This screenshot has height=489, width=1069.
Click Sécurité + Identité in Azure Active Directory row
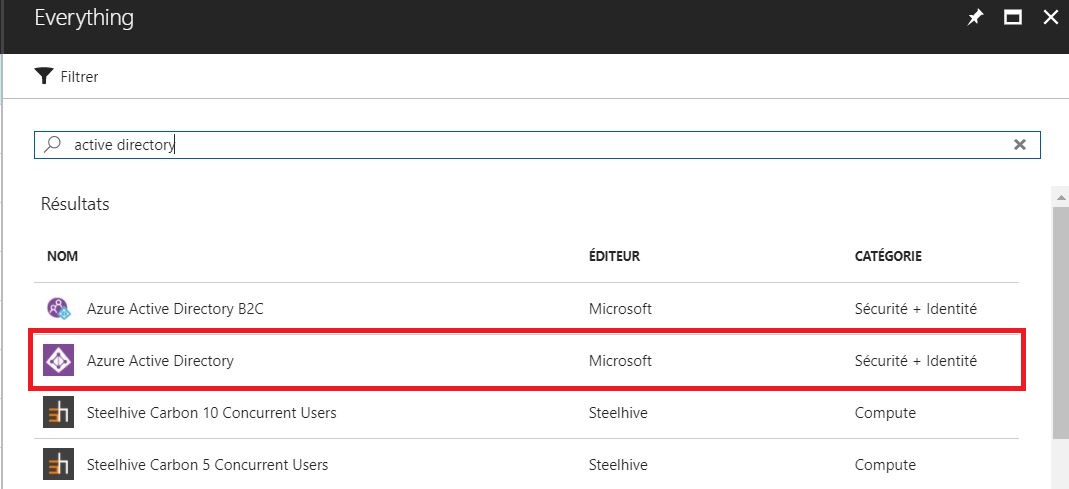tap(916, 360)
